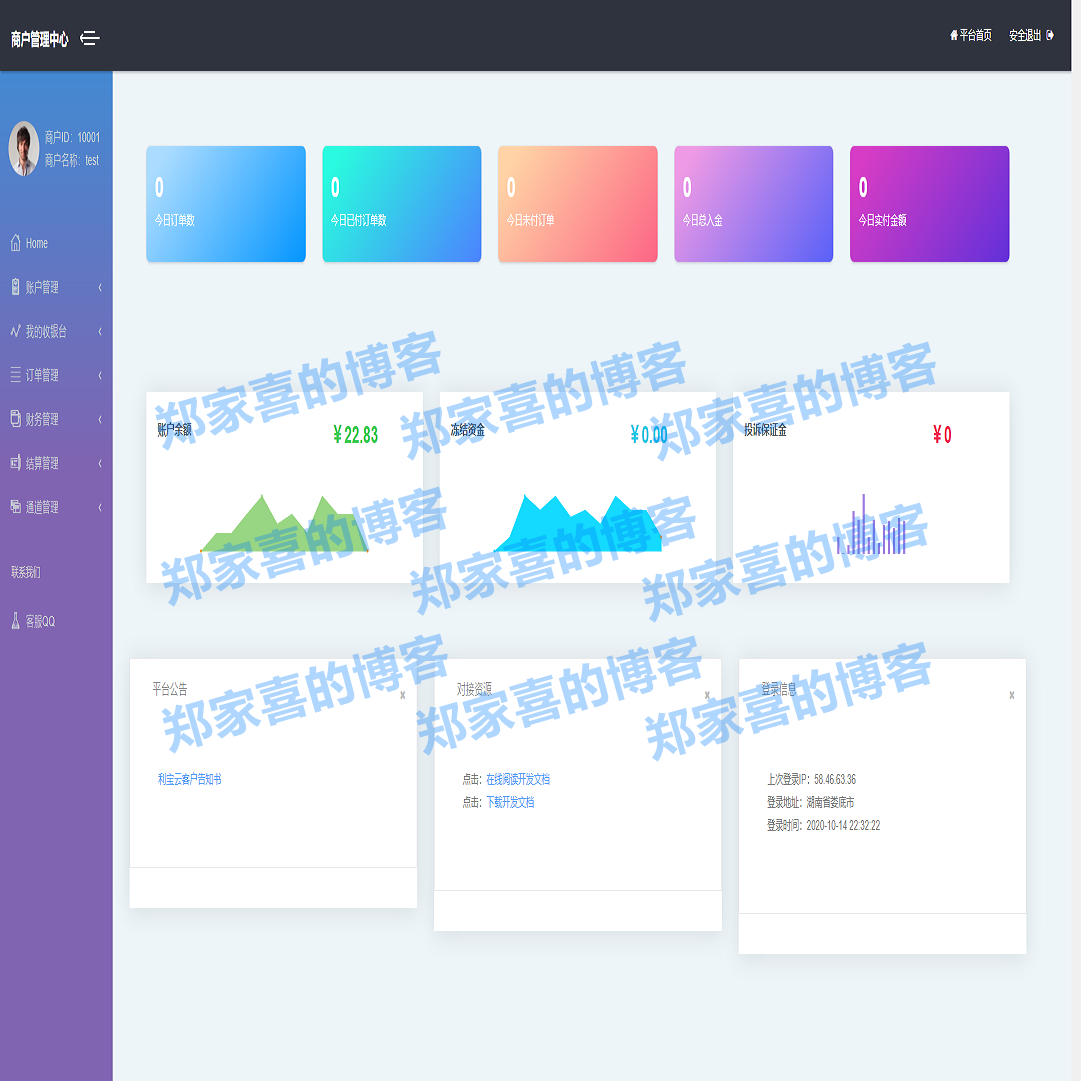Click the 客服QQ flask icon
This screenshot has height=1081, width=1081.
pos(15,621)
